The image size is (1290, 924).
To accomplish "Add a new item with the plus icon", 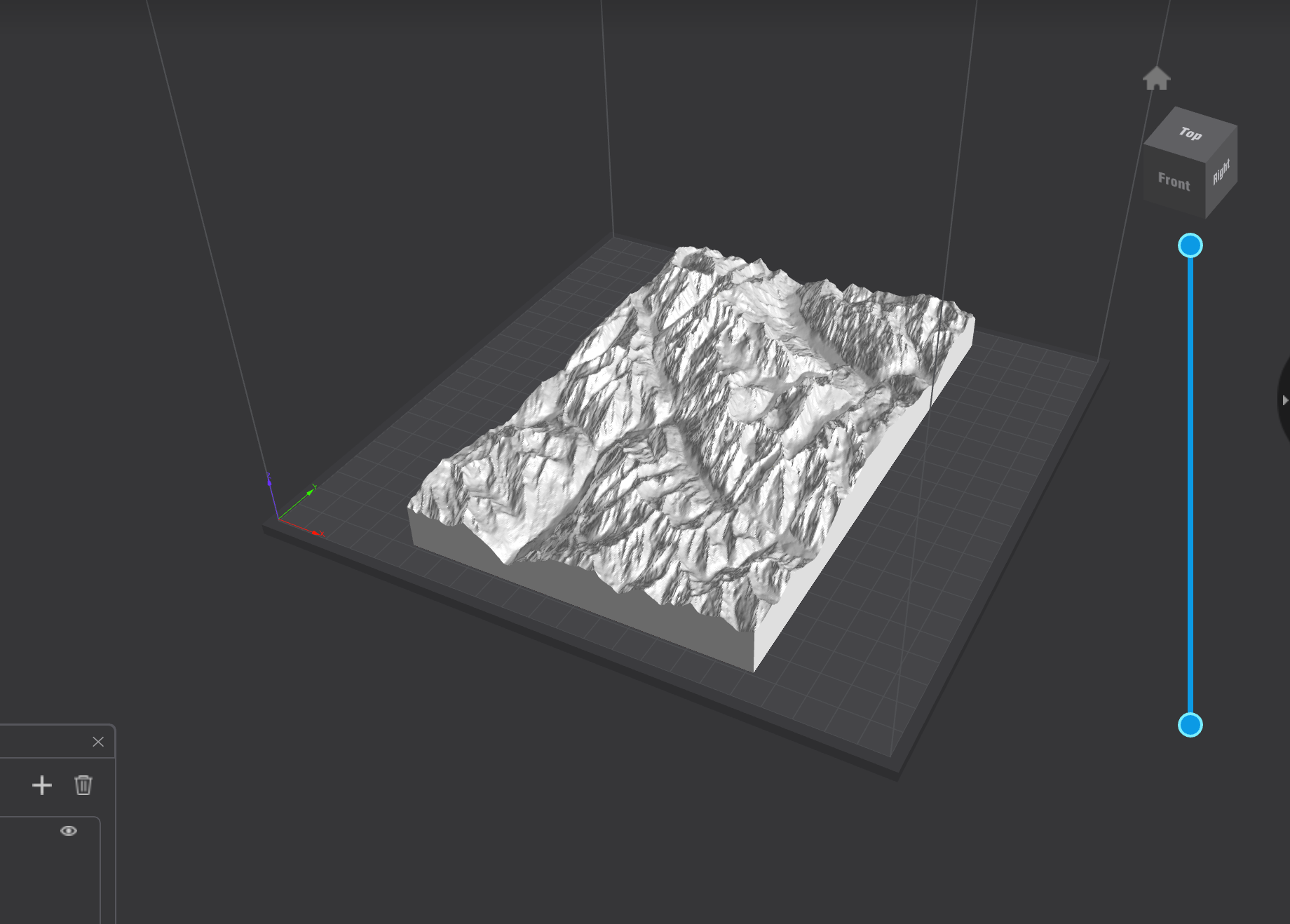I will [42, 785].
